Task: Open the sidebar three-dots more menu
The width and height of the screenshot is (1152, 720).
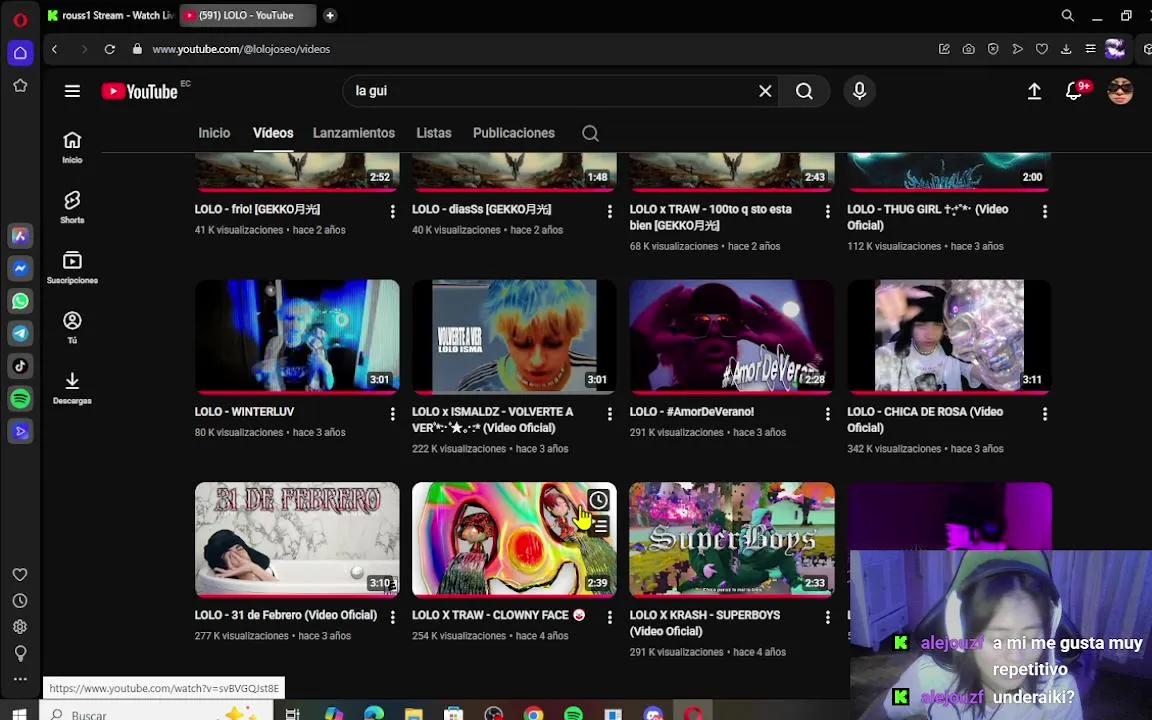Action: [x=20, y=679]
